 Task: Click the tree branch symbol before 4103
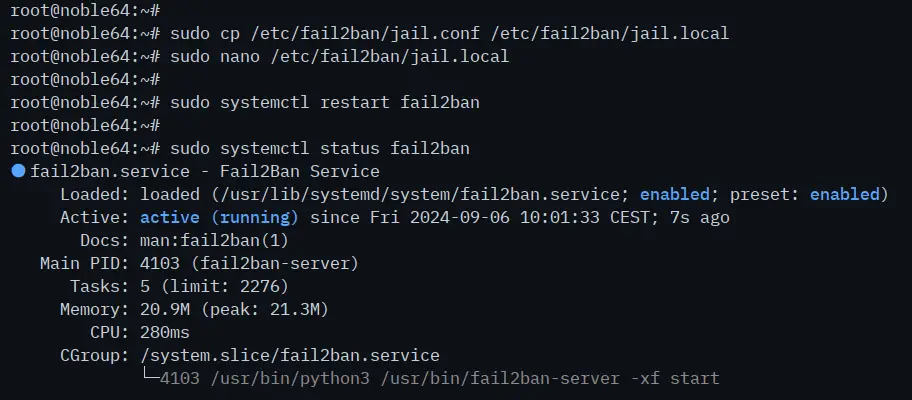click(150, 377)
